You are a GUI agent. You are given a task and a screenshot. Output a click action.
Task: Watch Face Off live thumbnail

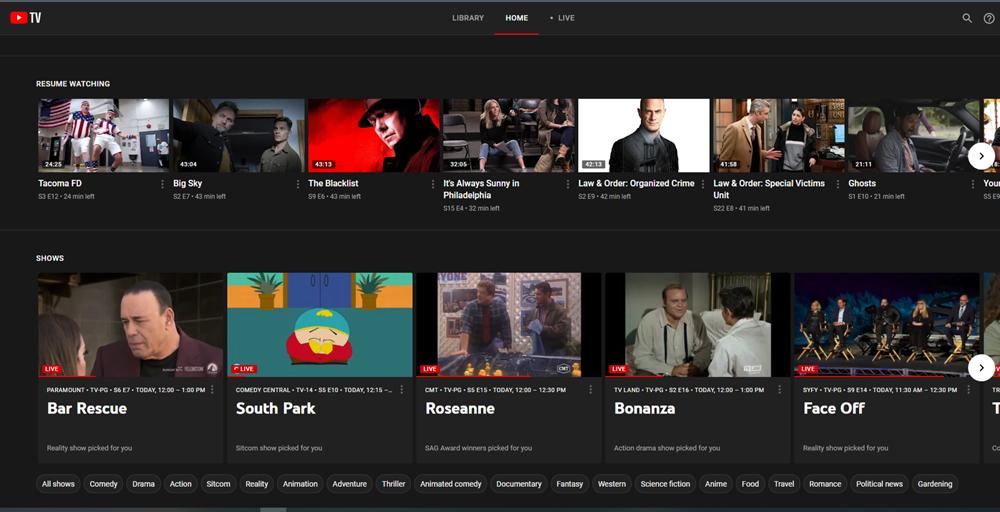pyautogui.click(x=886, y=325)
